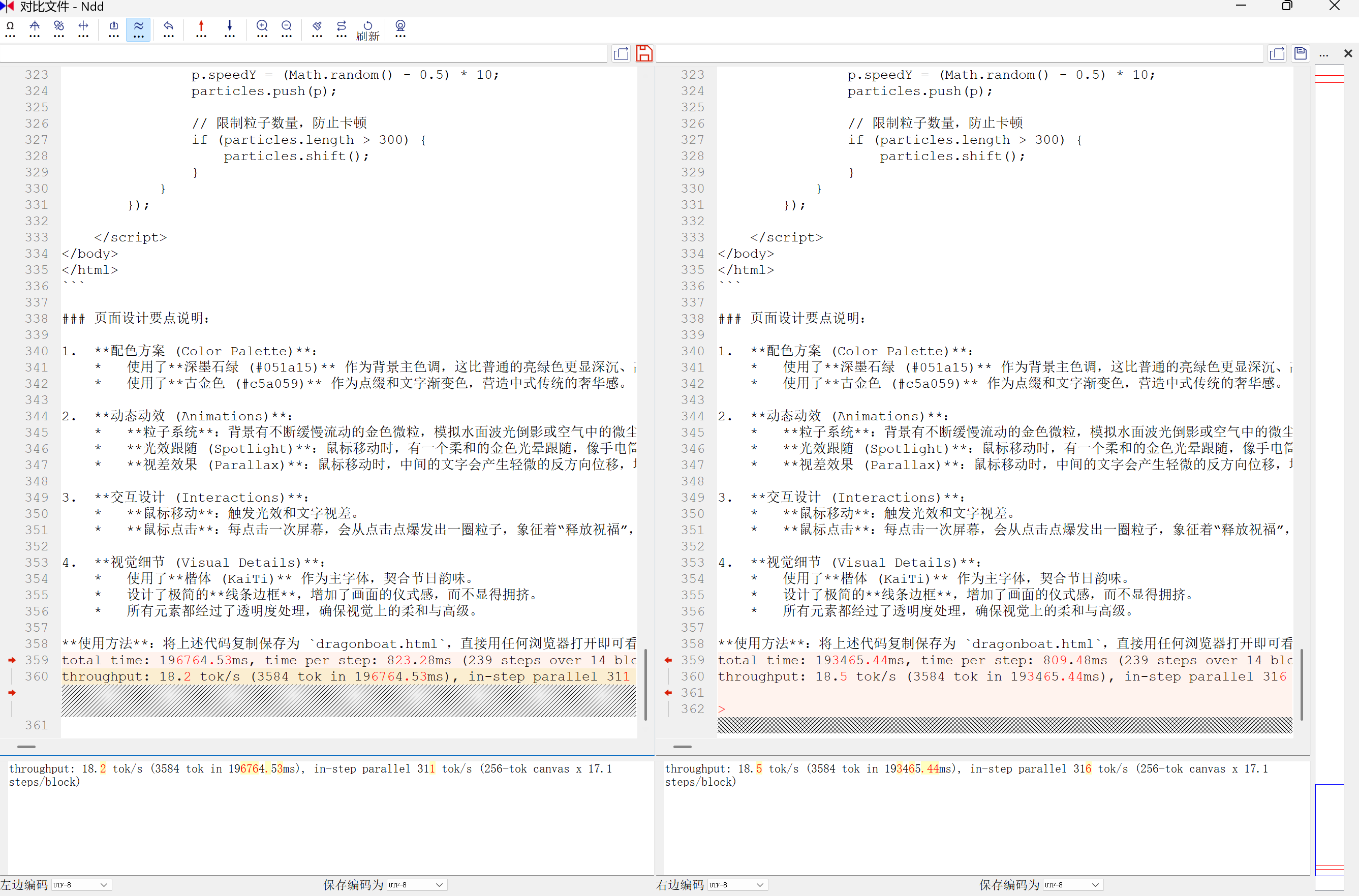Click the horizontal split arrows toolbar icon
1359x896 pixels.
[x=83, y=29]
